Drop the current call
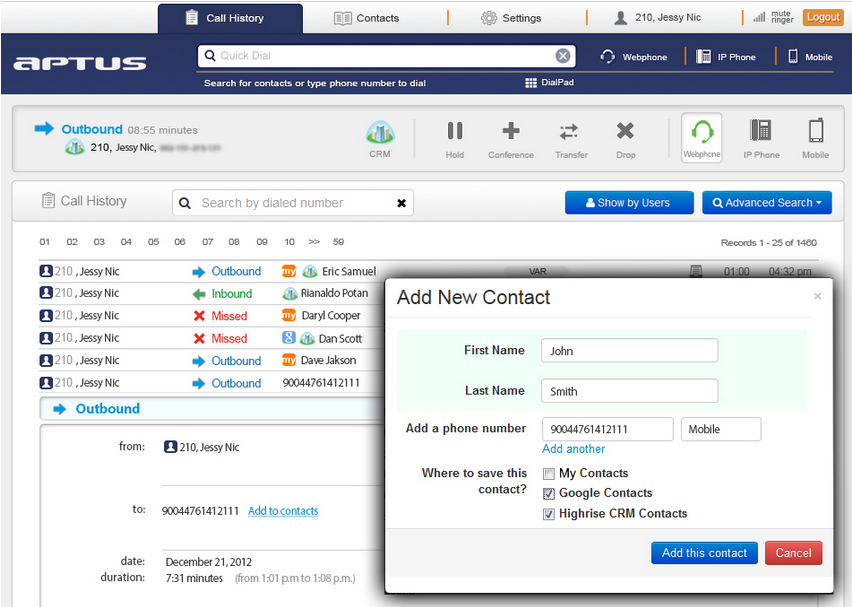 (x=625, y=139)
